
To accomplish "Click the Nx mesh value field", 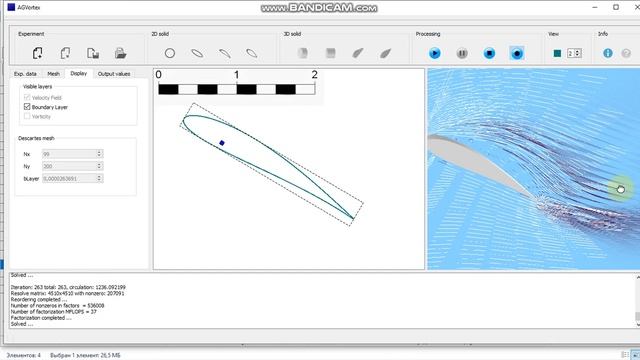I will (69, 154).
